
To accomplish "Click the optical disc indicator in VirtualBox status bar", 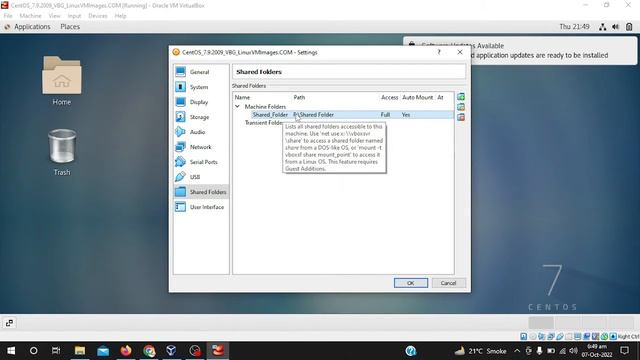I will point(533,336).
